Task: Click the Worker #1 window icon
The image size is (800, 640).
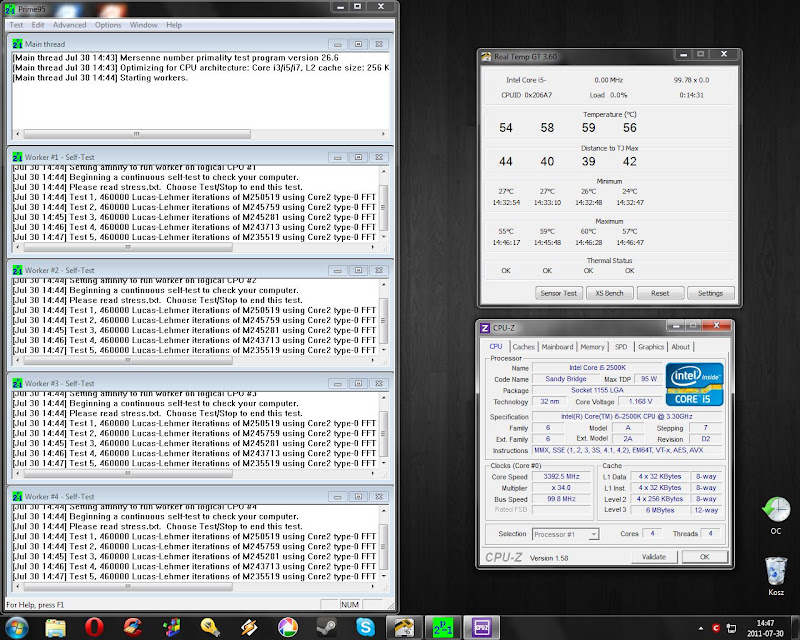Action: [17, 157]
